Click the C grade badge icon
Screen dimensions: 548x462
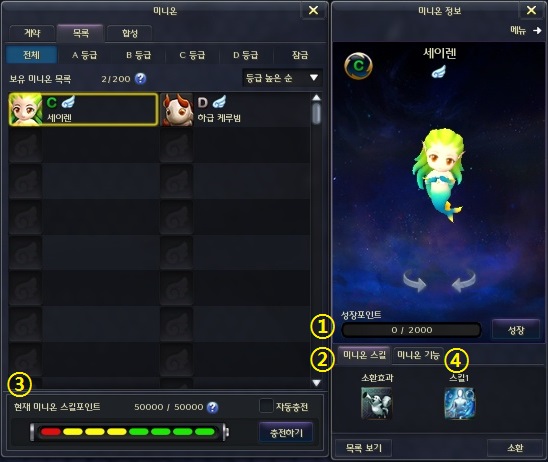pos(358,66)
